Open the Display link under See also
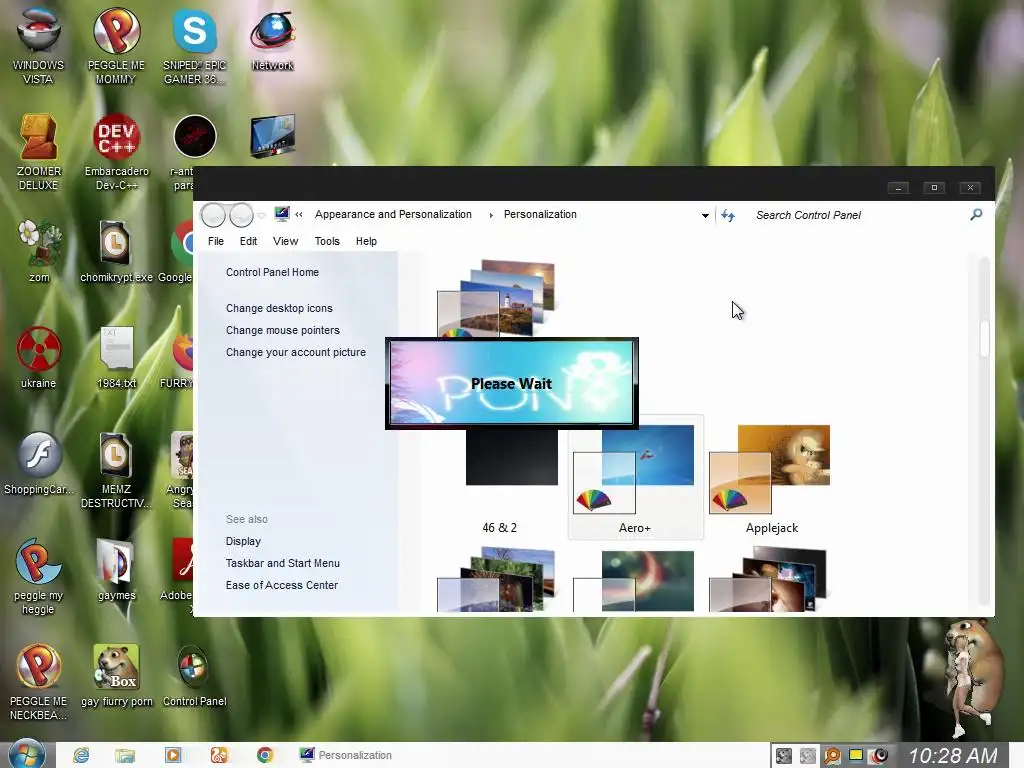1024x768 pixels. click(x=243, y=541)
